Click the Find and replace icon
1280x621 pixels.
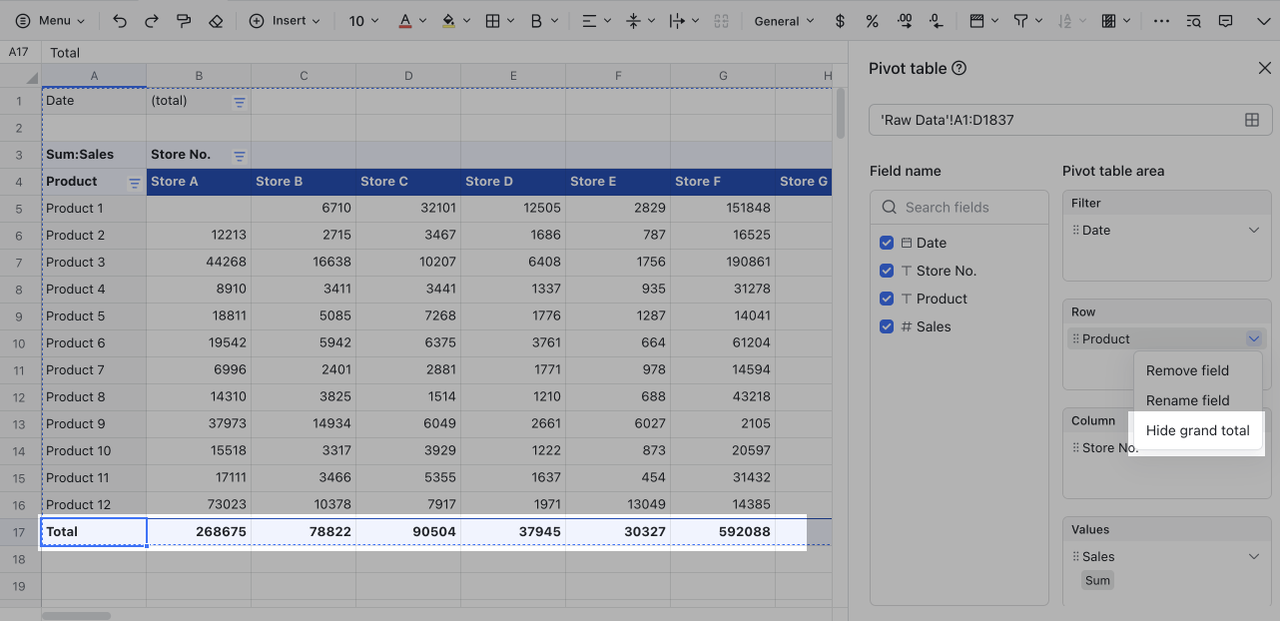(x=1193, y=21)
